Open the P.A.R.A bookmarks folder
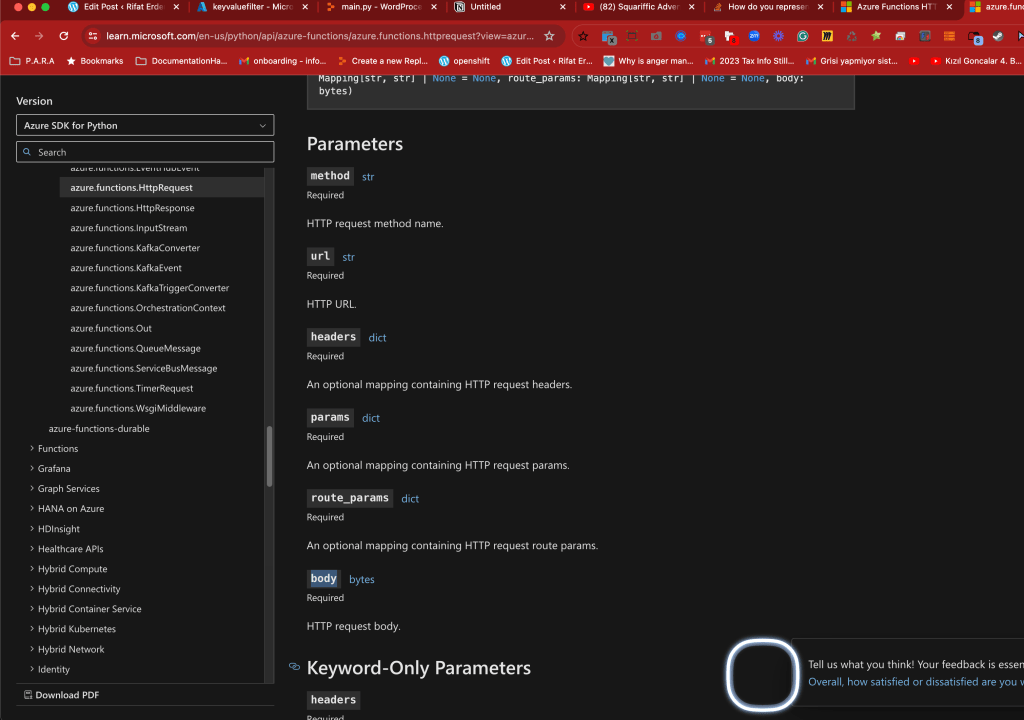The width and height of the screenshot is (1024, 720). [x=32, y=61]
